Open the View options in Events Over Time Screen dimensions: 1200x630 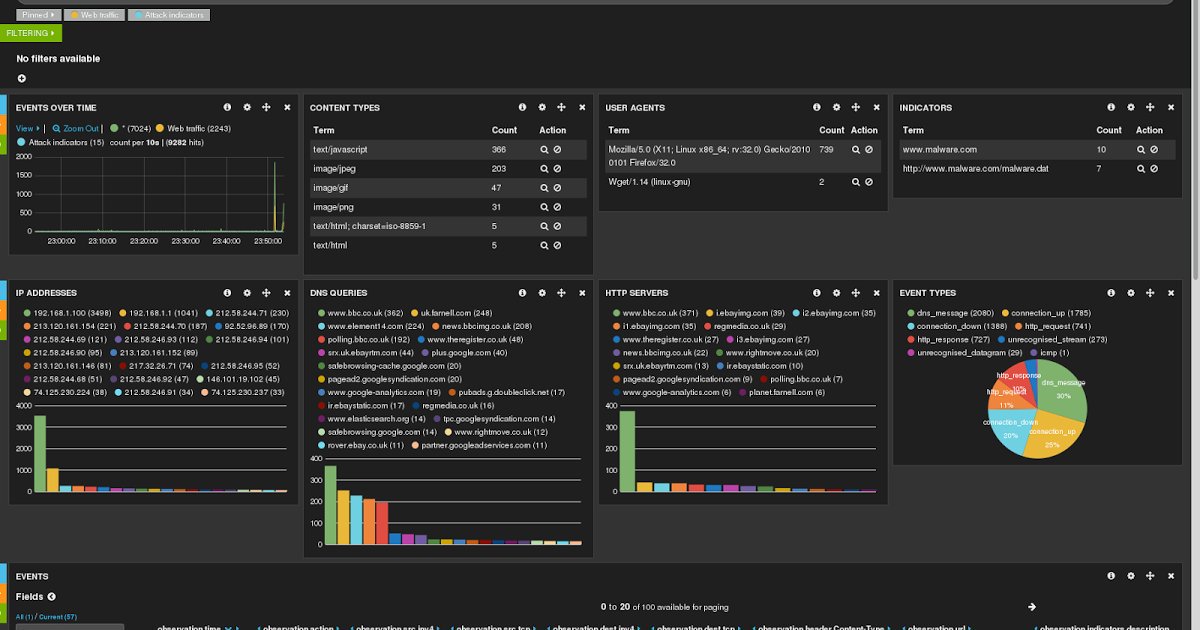27,128
